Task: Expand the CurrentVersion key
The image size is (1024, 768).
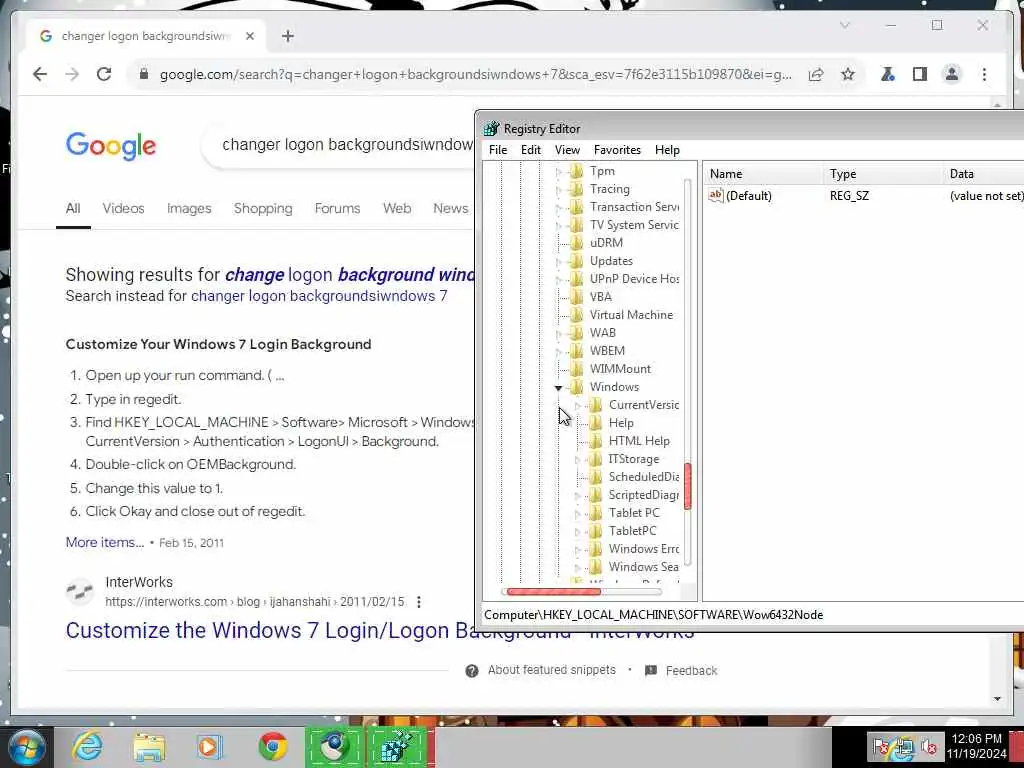Action: (577, 406)
